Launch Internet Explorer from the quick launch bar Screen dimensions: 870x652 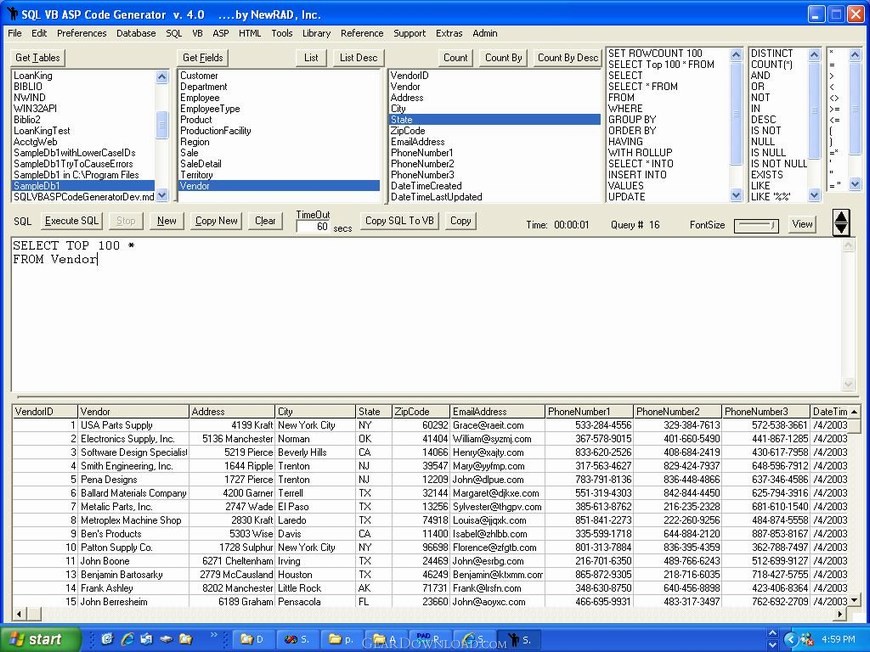point(127,639)
